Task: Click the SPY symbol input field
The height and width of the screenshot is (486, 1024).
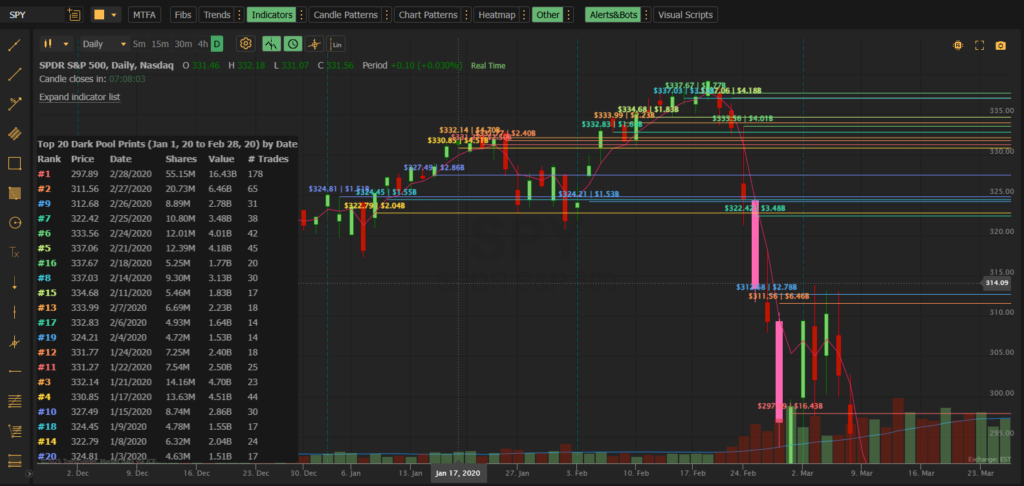Action: click(x=33, y=14)
